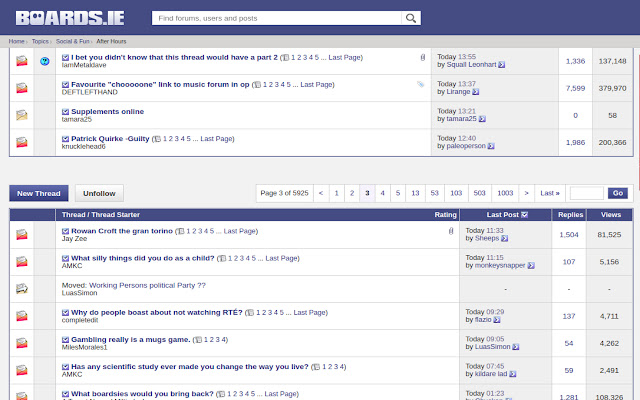
Task: Click the go-to-last-post arrow by Lirange
Action: click(476, 92)
